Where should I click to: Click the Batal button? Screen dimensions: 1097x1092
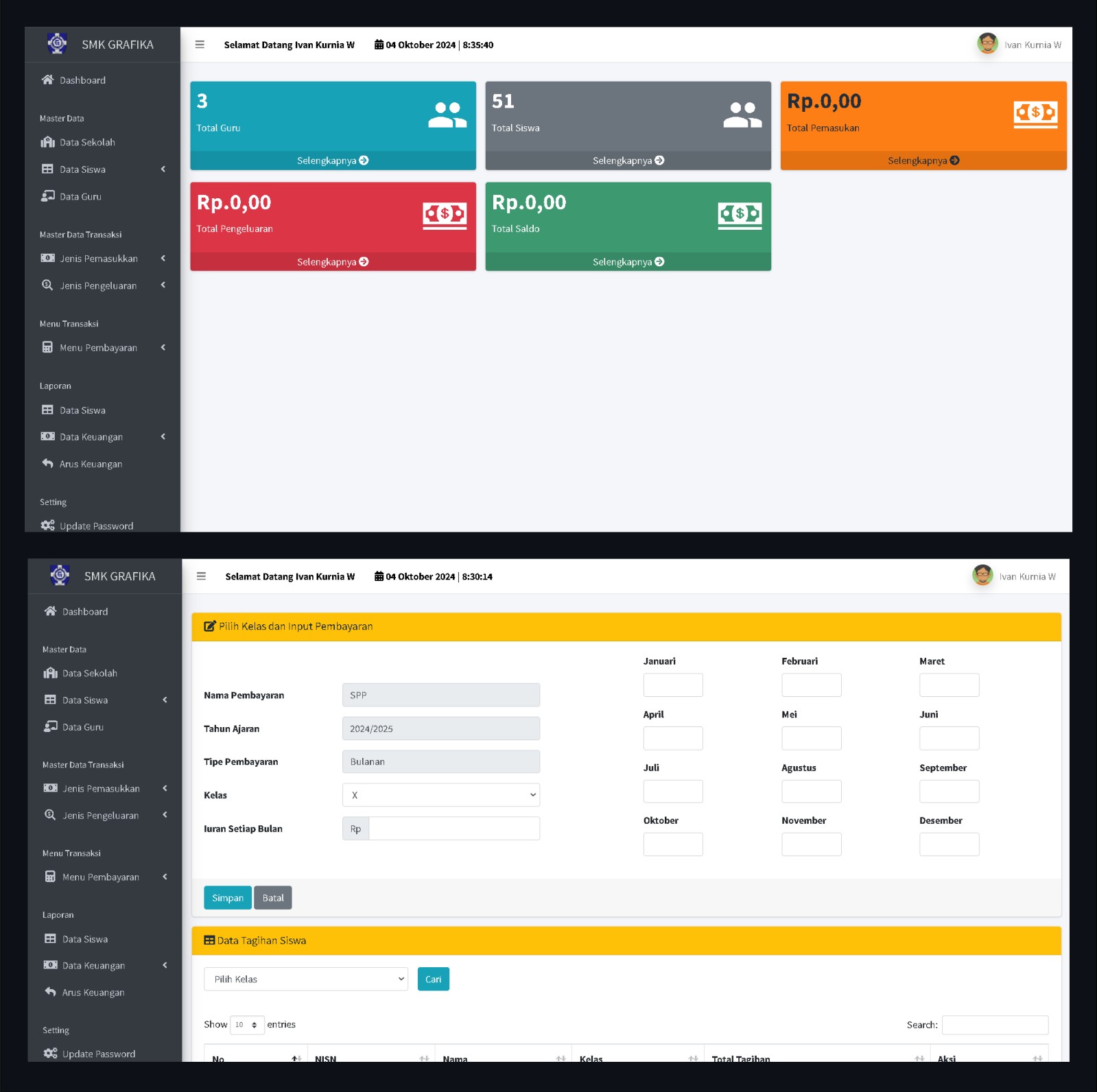pyautogui.click(x=273, y=898)
